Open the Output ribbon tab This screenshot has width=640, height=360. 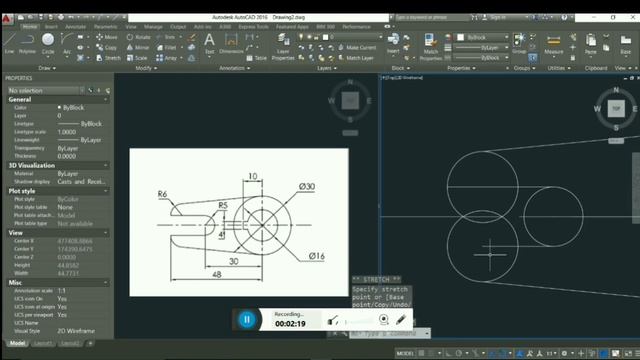[x=178, y=27]
